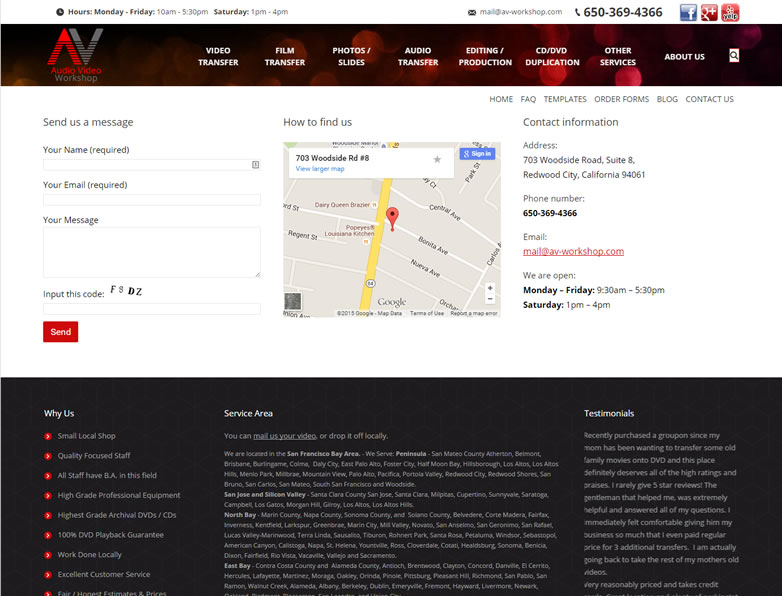Click the search magnifier icon in navigation

pos(734,56)
